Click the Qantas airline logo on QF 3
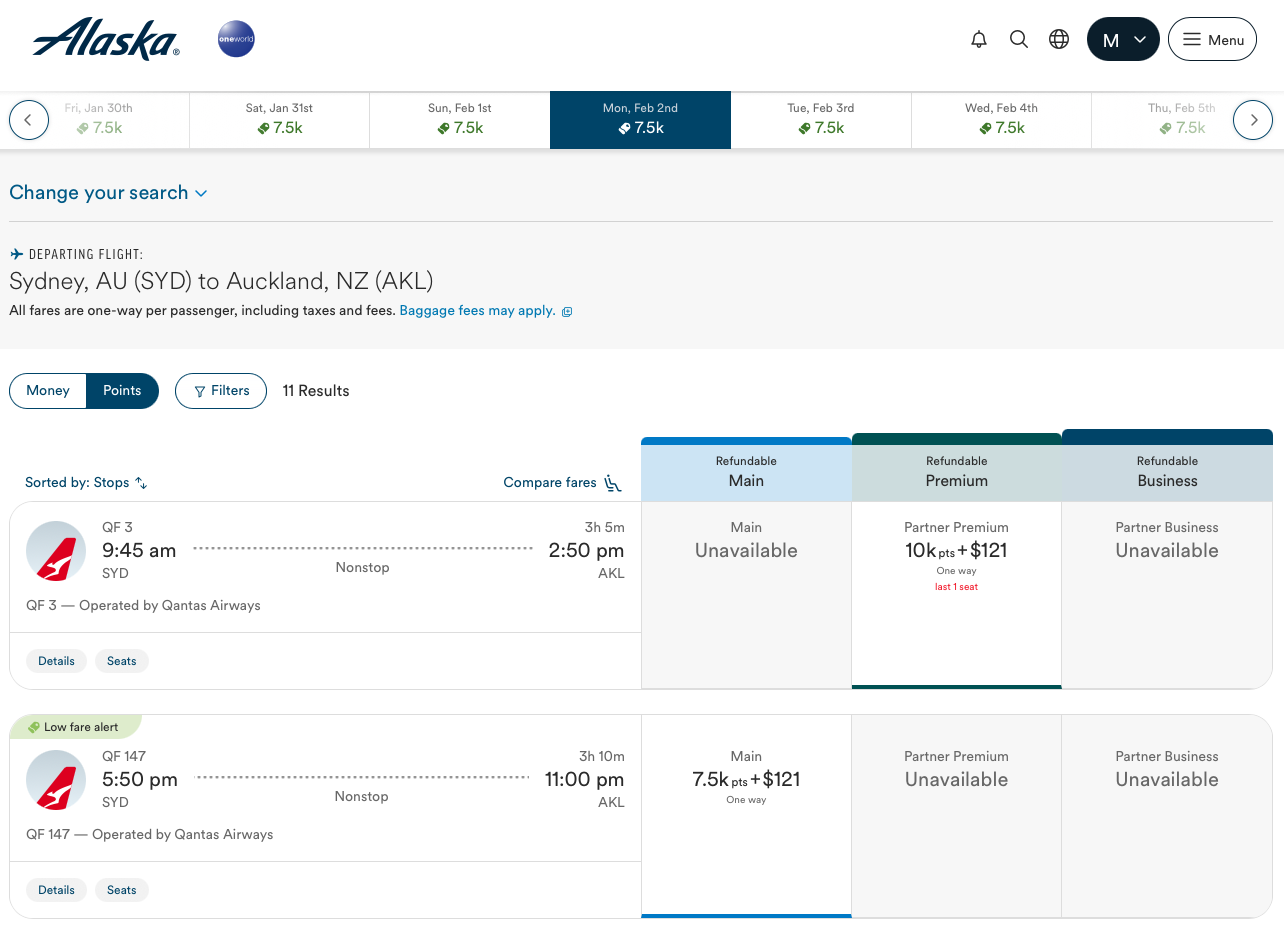The height and width of the screenshot is (925, 1284). point(56,551)
